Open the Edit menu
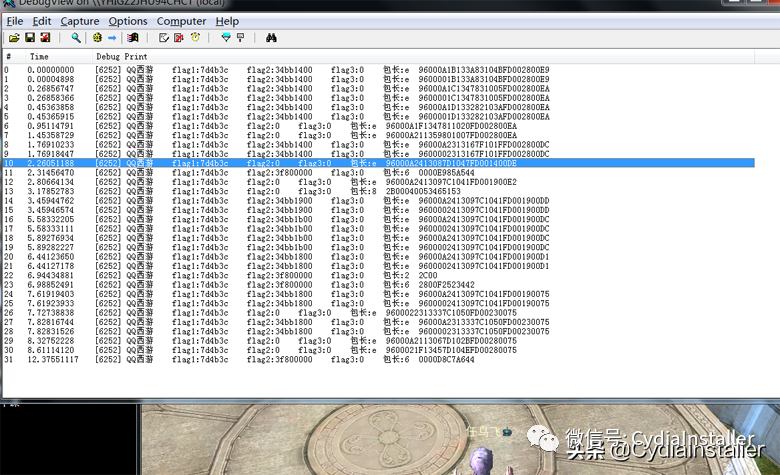 42,21
